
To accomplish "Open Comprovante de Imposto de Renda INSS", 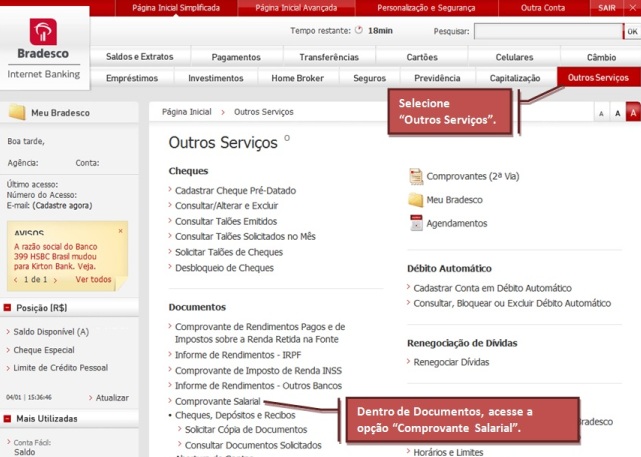I will [x=258, y=371].
